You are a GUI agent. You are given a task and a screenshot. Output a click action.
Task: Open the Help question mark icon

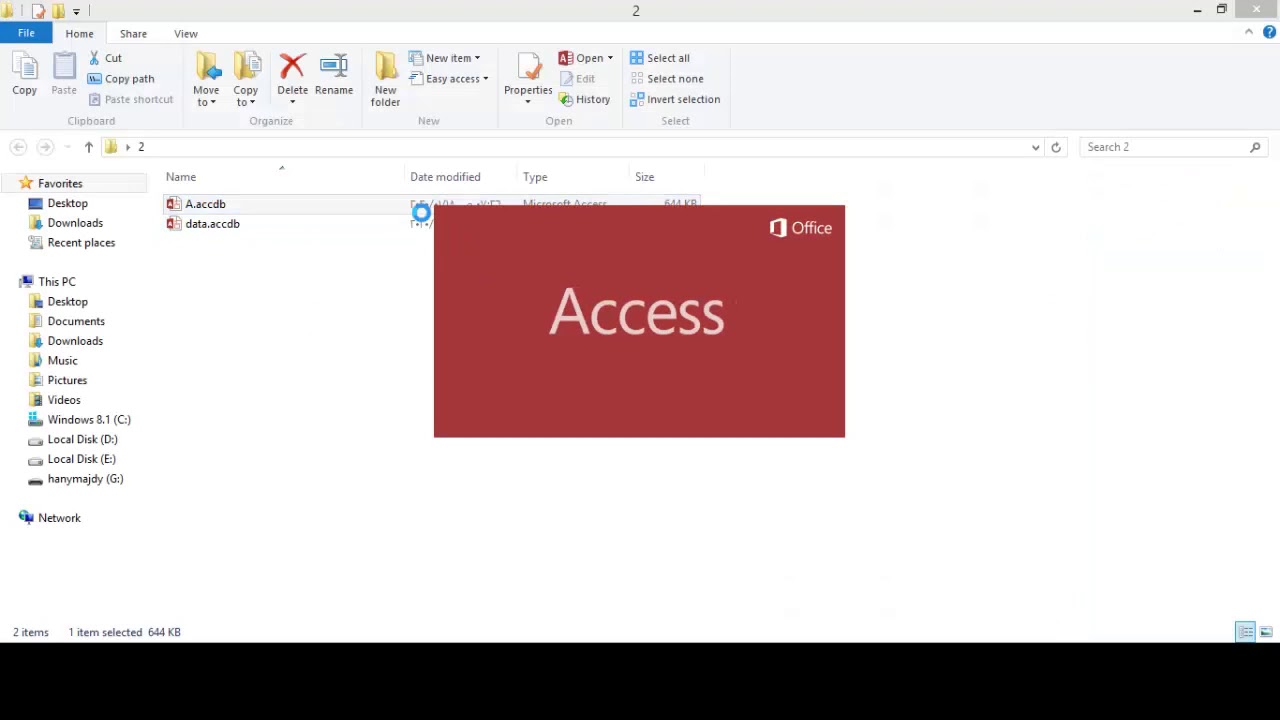click(x=1269, y=32)
